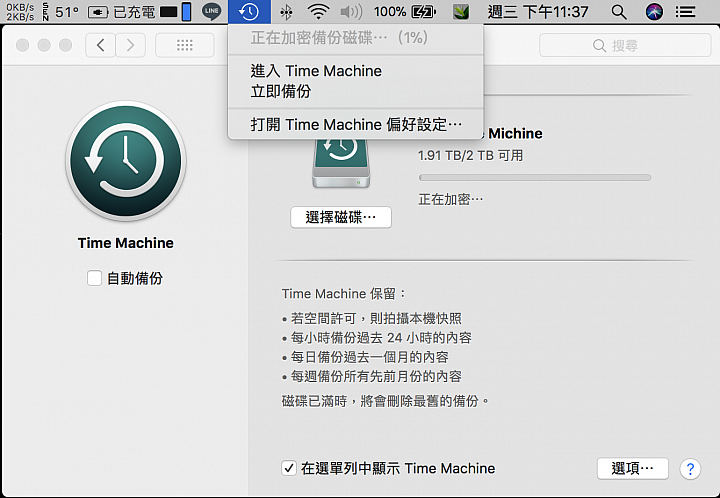Click the 1.91 TB/2 TB 可用 text
720x498 pixels.
(470, 156)
